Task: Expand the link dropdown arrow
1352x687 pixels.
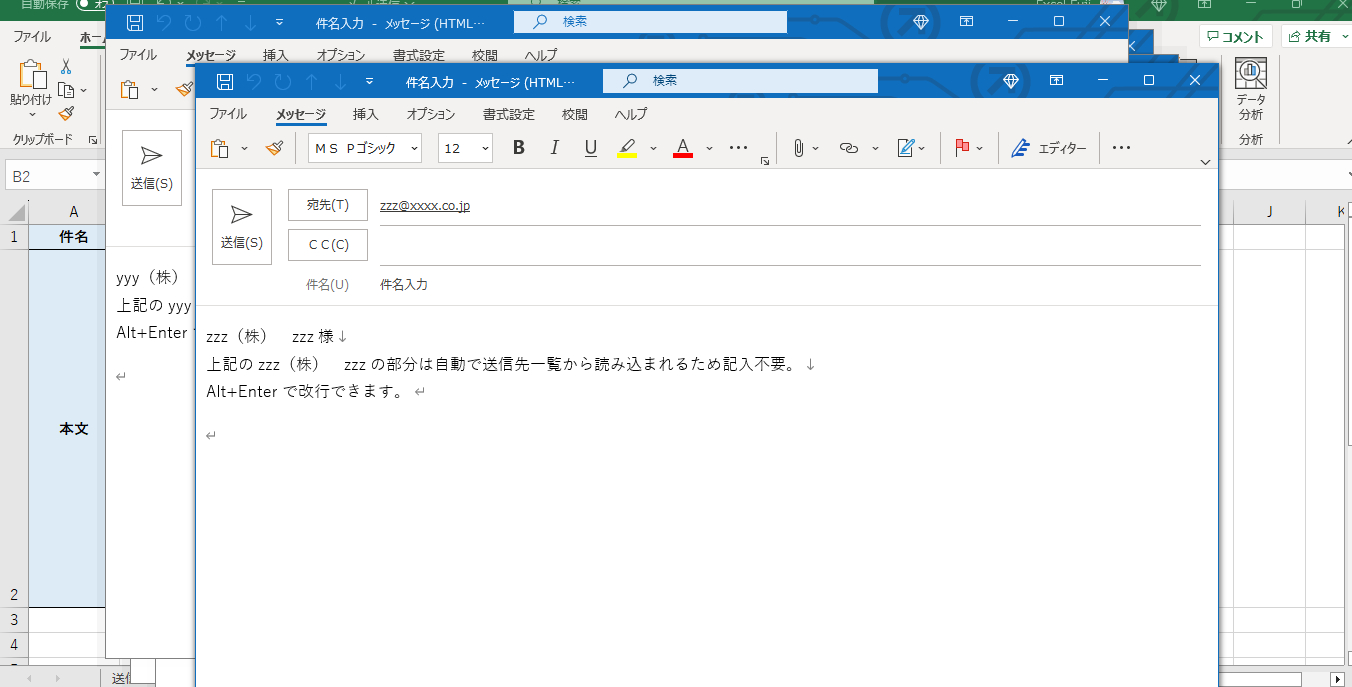Action: (875, 149)
